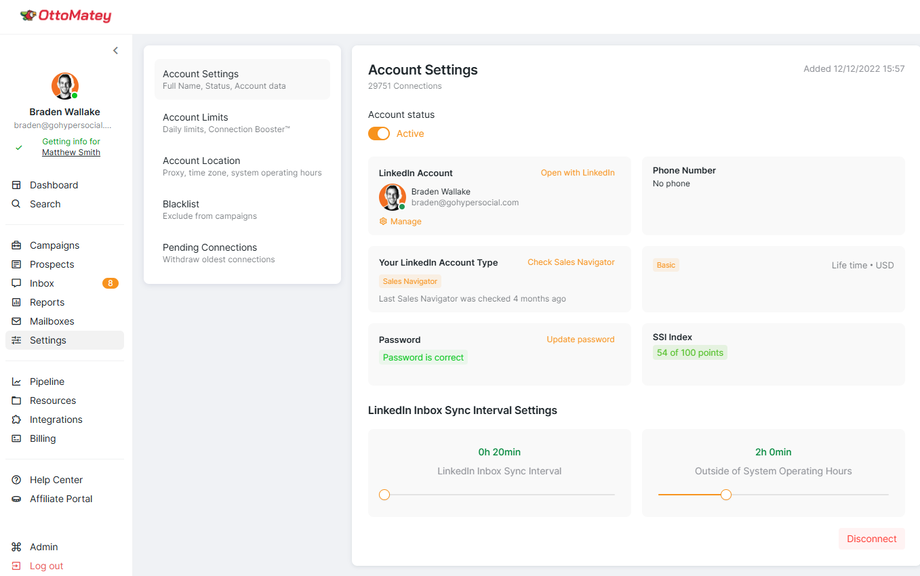Click the Basic plan tag
This screenshot has width=920, height=576.
coord(666,265)
